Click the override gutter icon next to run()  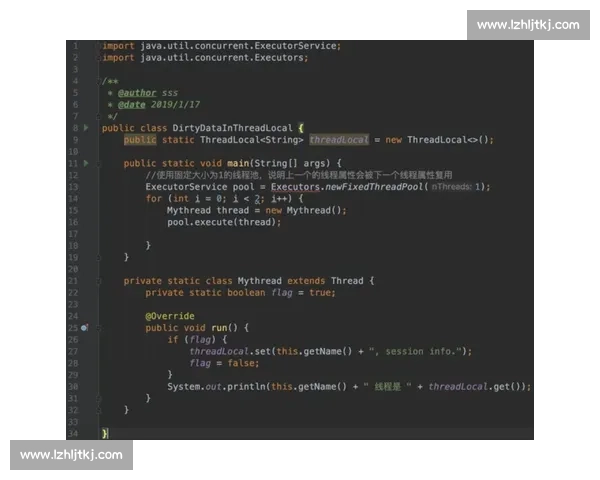85,327
